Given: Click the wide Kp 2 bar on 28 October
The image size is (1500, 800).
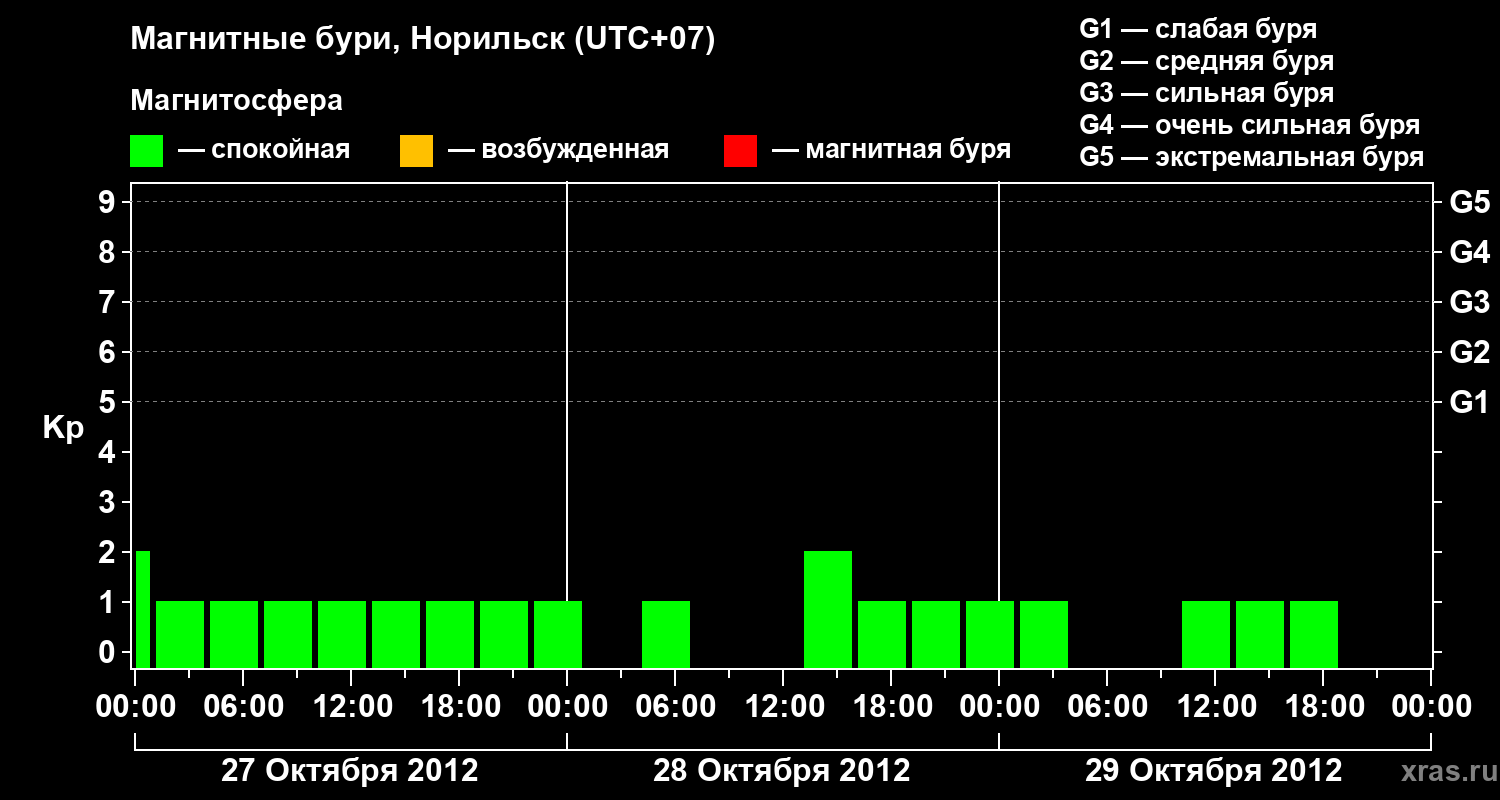Looking at the screenshot, I should pos(828,609).
